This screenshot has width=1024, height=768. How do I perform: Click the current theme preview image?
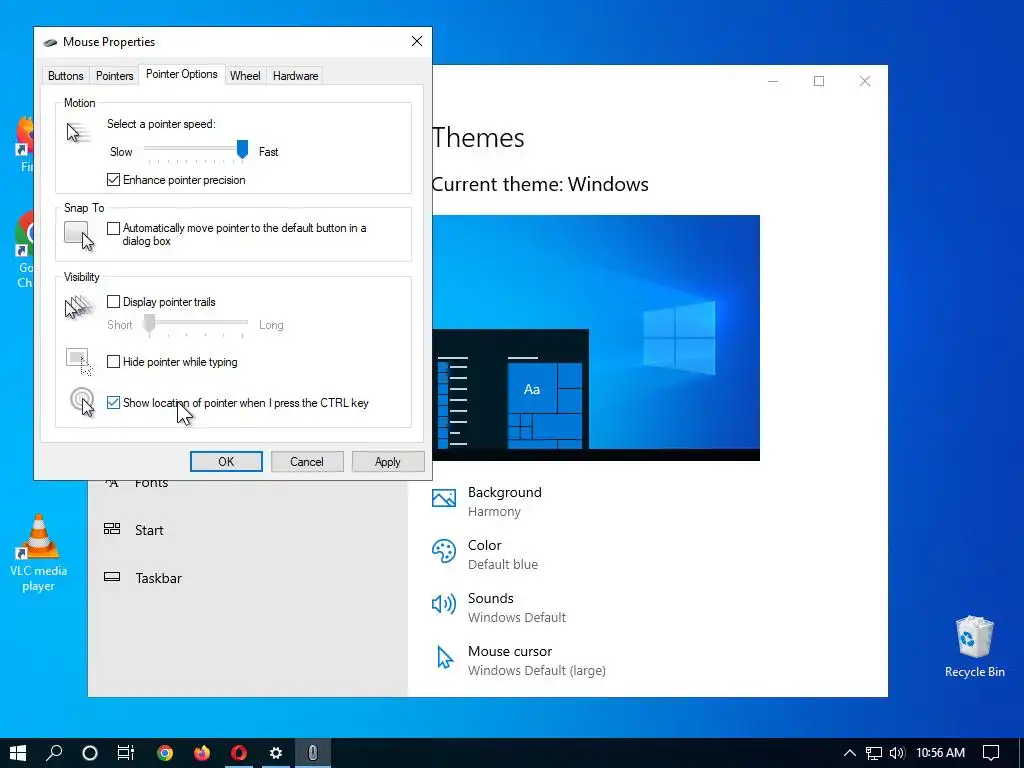click(596, 338)
